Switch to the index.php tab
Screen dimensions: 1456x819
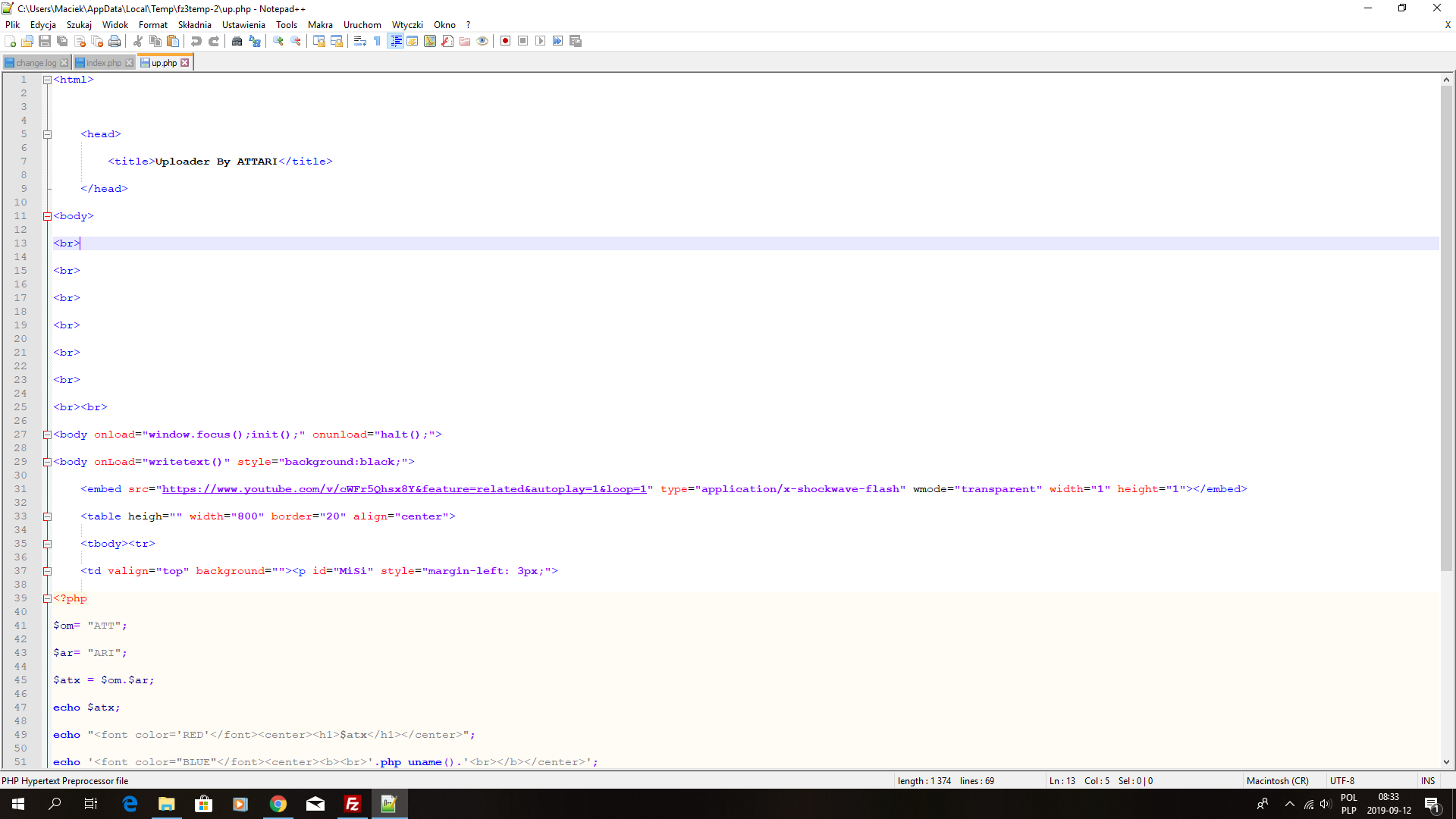(103, 63)
